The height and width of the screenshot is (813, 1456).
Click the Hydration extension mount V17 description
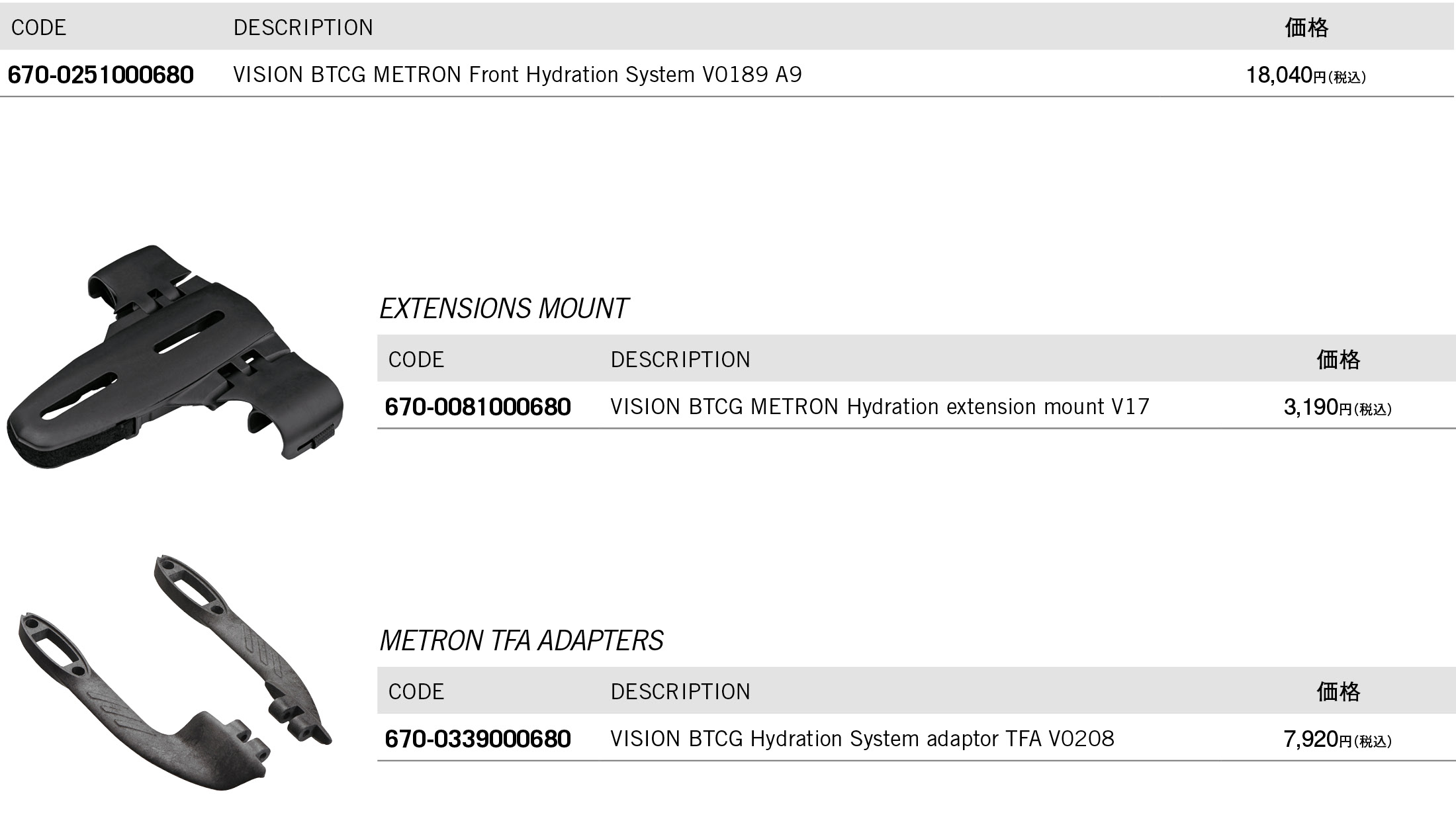point(880,407)
